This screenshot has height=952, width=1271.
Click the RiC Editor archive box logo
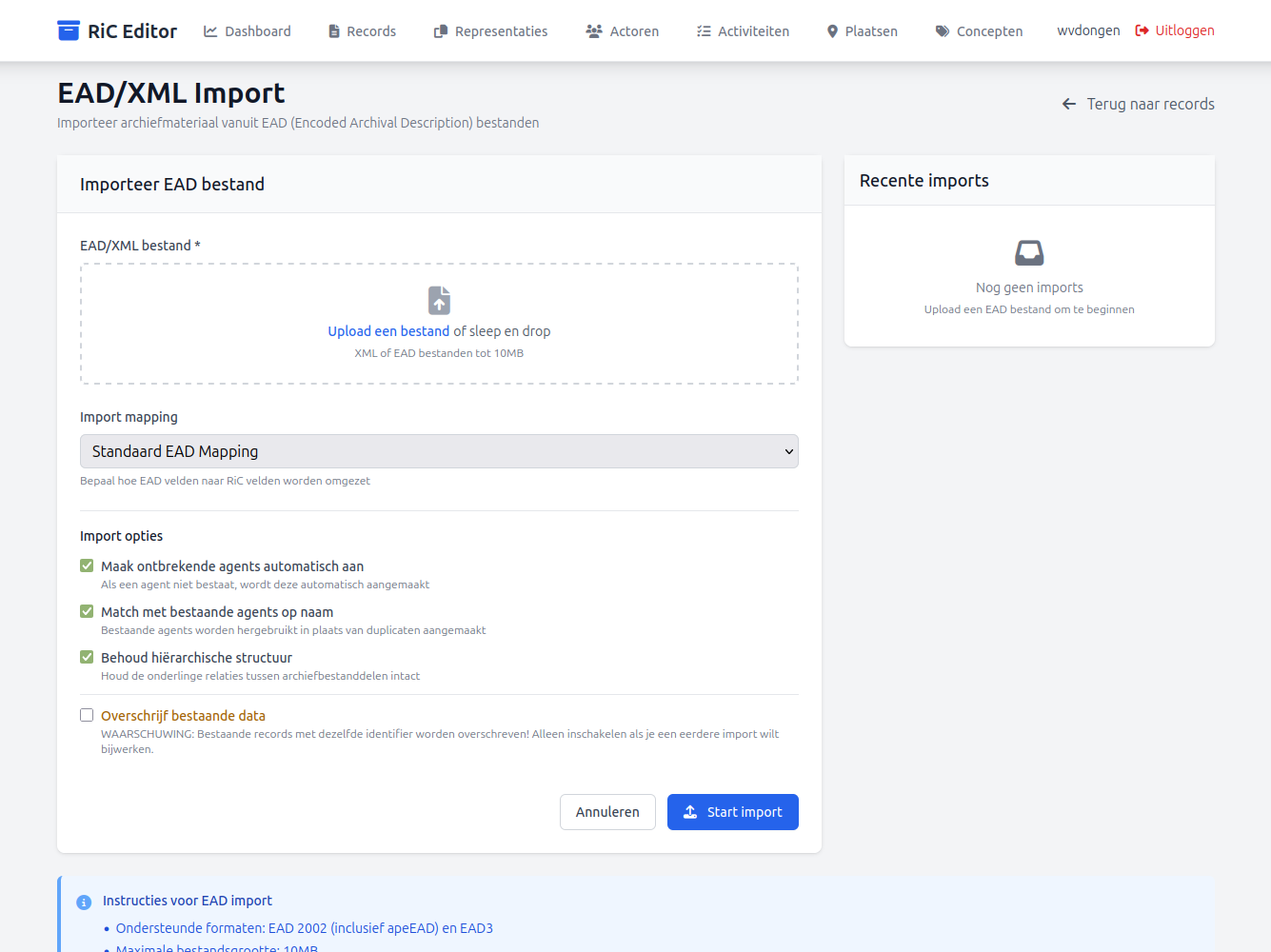[69, 30]
